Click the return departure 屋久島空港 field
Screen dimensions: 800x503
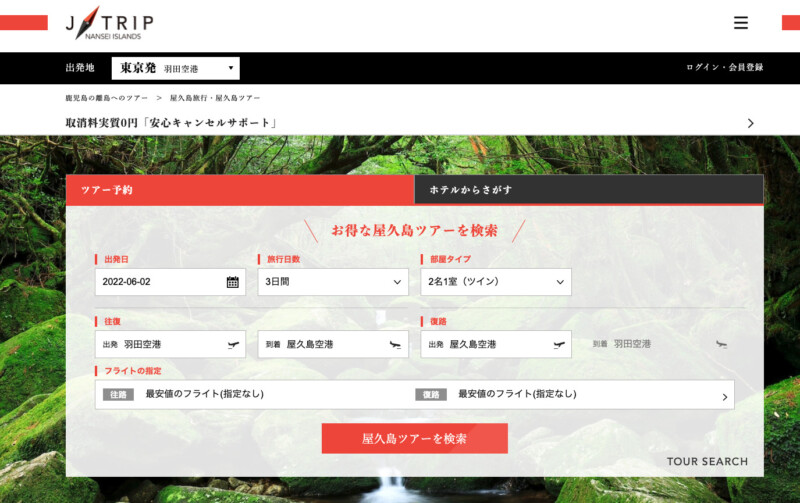[496, 344]
